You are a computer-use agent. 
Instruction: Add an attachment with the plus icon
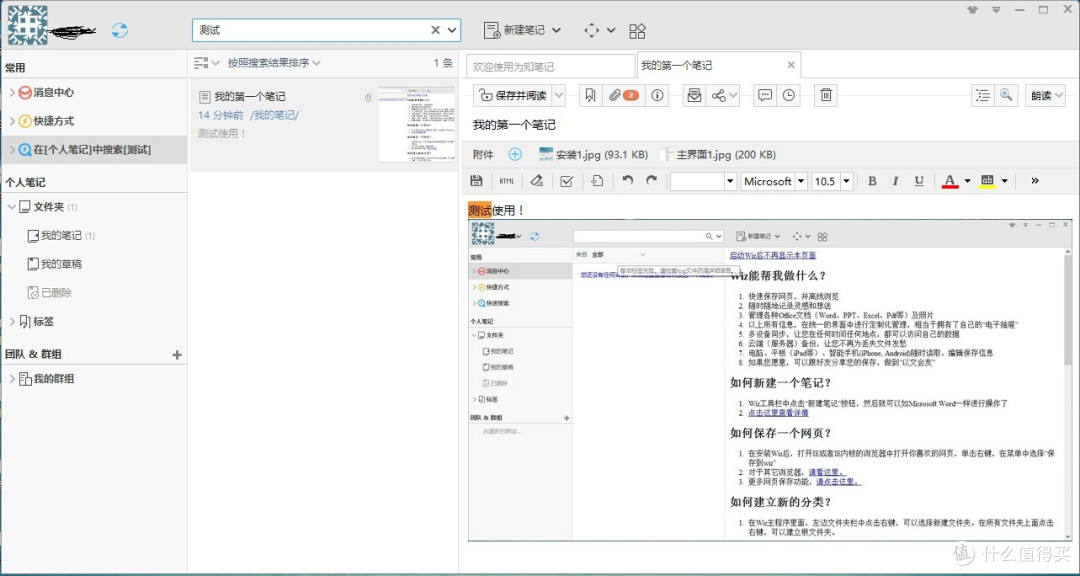click(515, 154)
